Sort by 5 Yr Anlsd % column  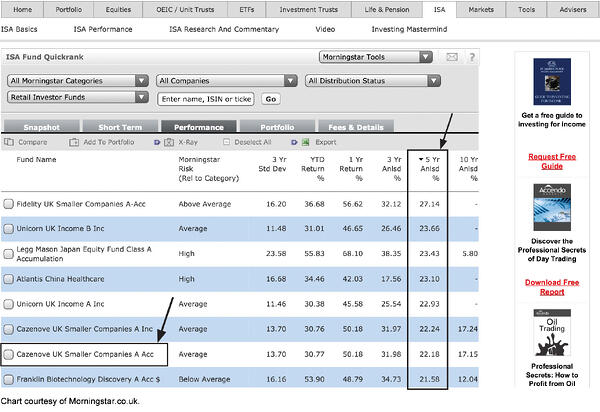tap(429, 169)
